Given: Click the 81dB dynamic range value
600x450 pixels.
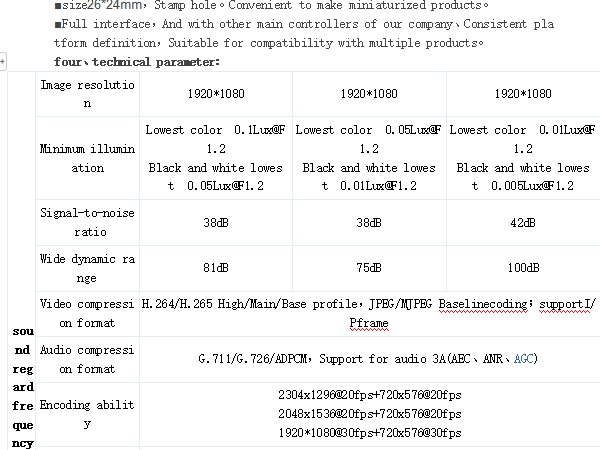Looking at the screenshot, I should click(x=215, y=269).
